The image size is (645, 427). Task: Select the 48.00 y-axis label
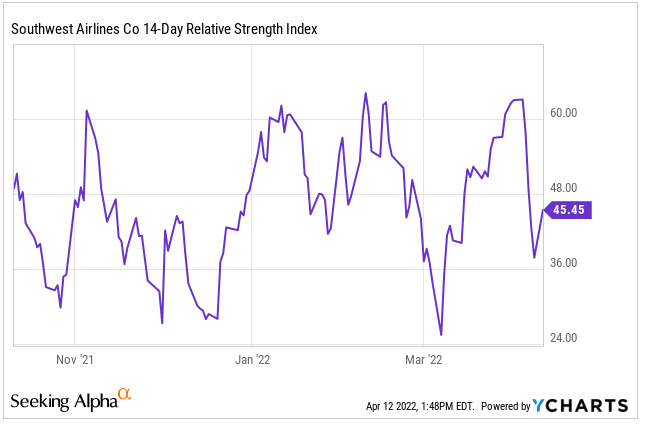566,188
